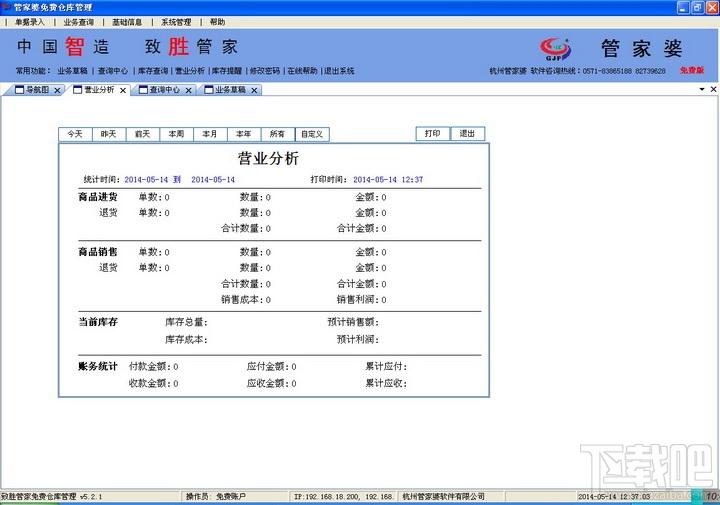Click the start date 2014-05-14 before 到

point(146,180)
